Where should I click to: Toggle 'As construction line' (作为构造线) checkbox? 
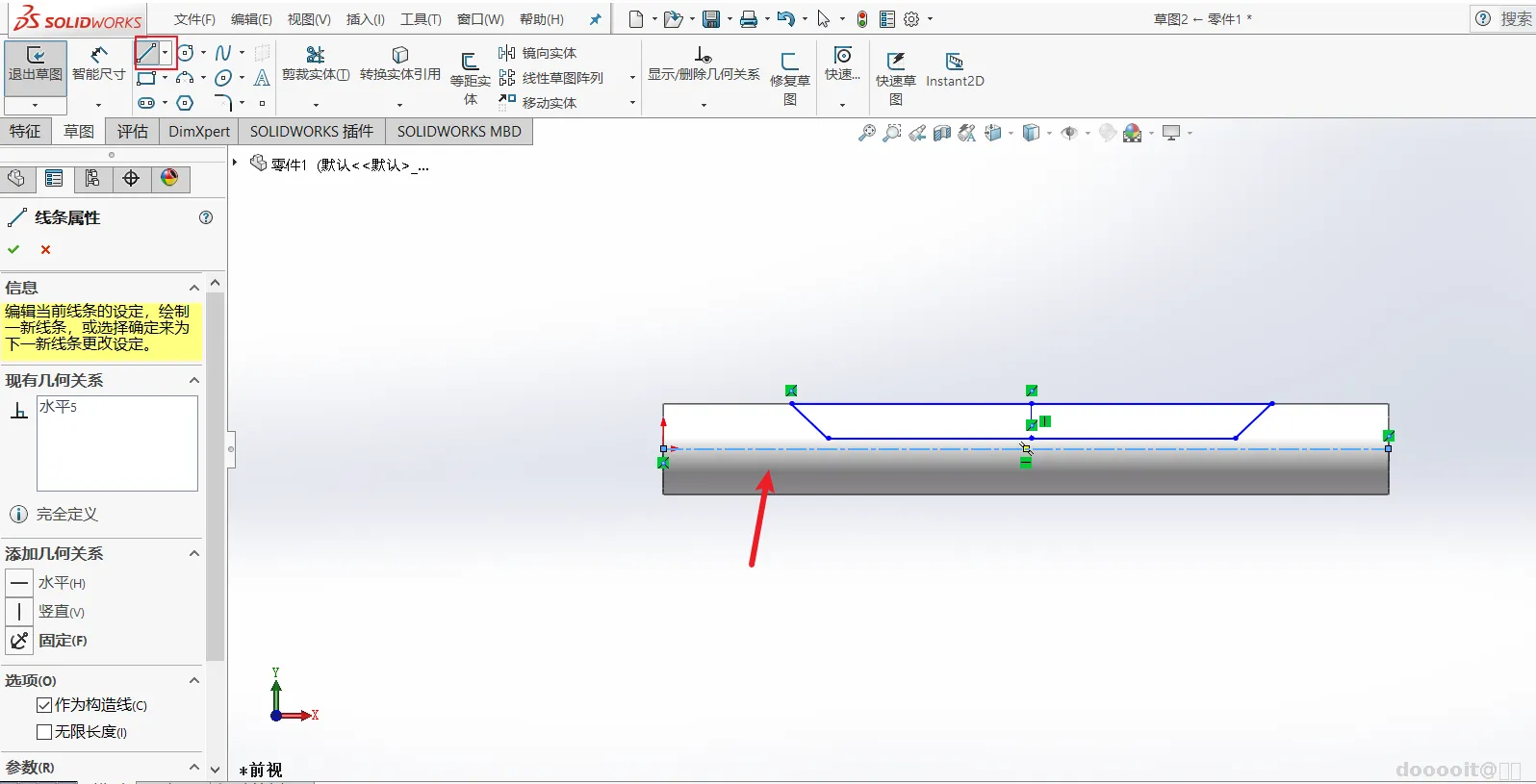pos(44,705)
